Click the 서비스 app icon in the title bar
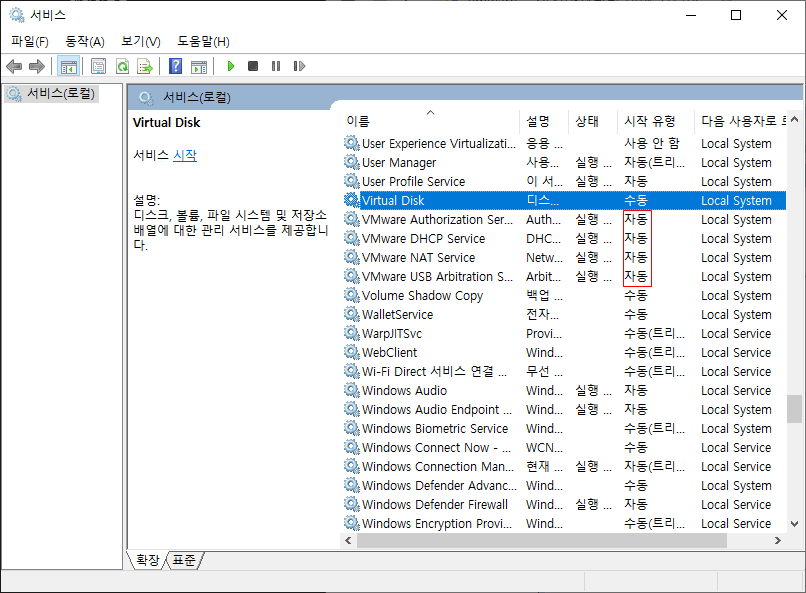 [x=16, y=15]
